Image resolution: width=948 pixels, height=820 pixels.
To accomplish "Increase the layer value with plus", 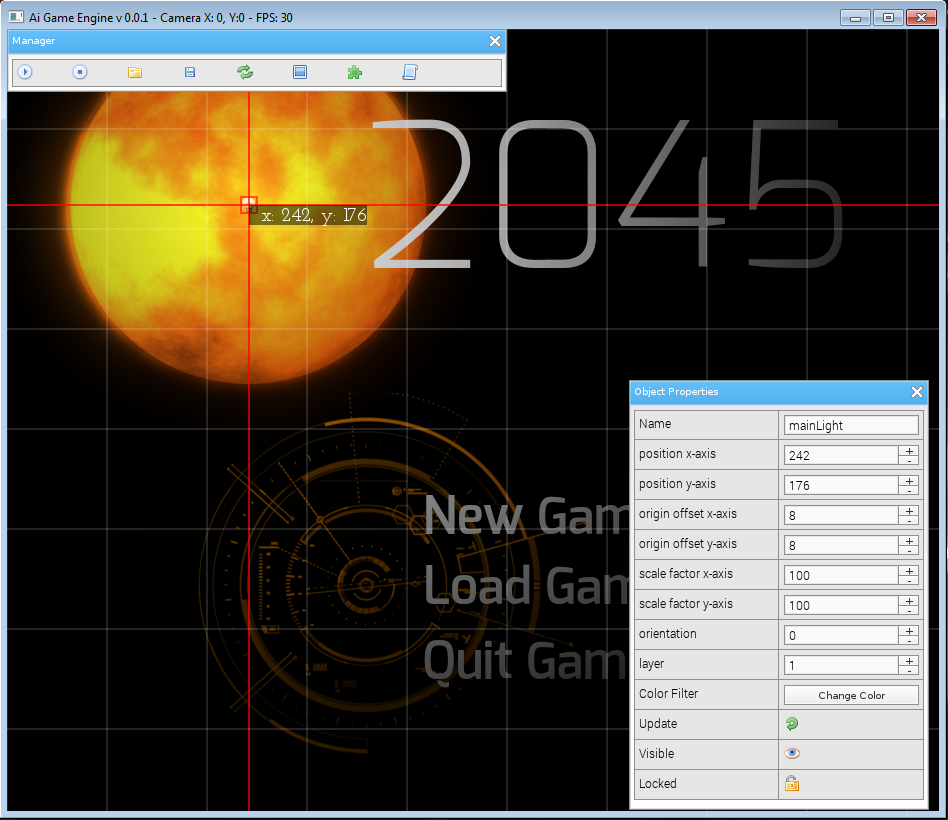I will click(909, 660).
